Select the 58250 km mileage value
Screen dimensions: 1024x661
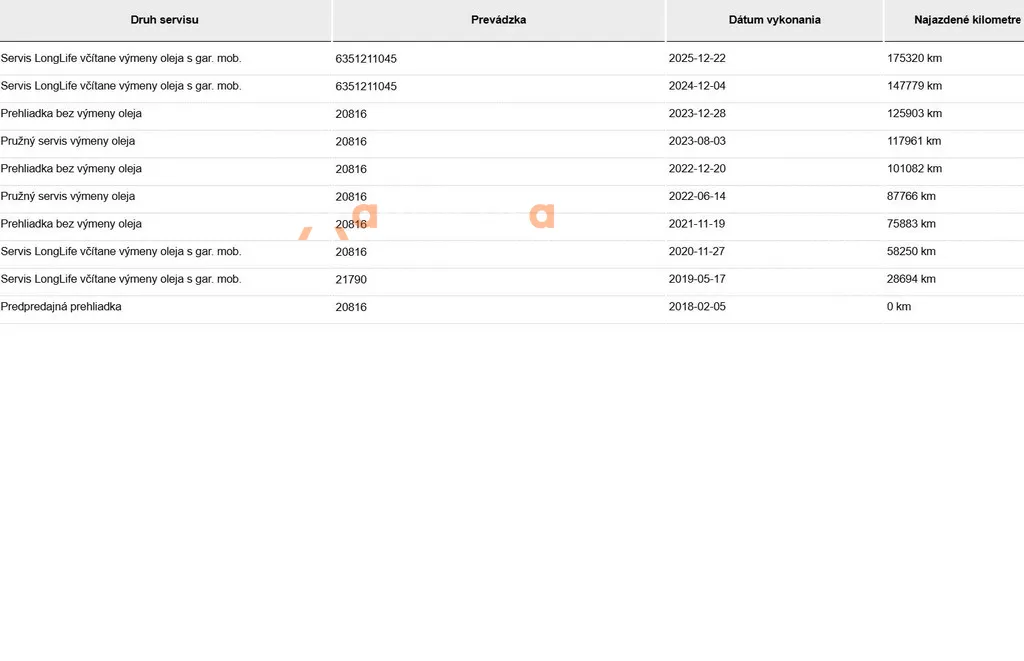[911, 251]
